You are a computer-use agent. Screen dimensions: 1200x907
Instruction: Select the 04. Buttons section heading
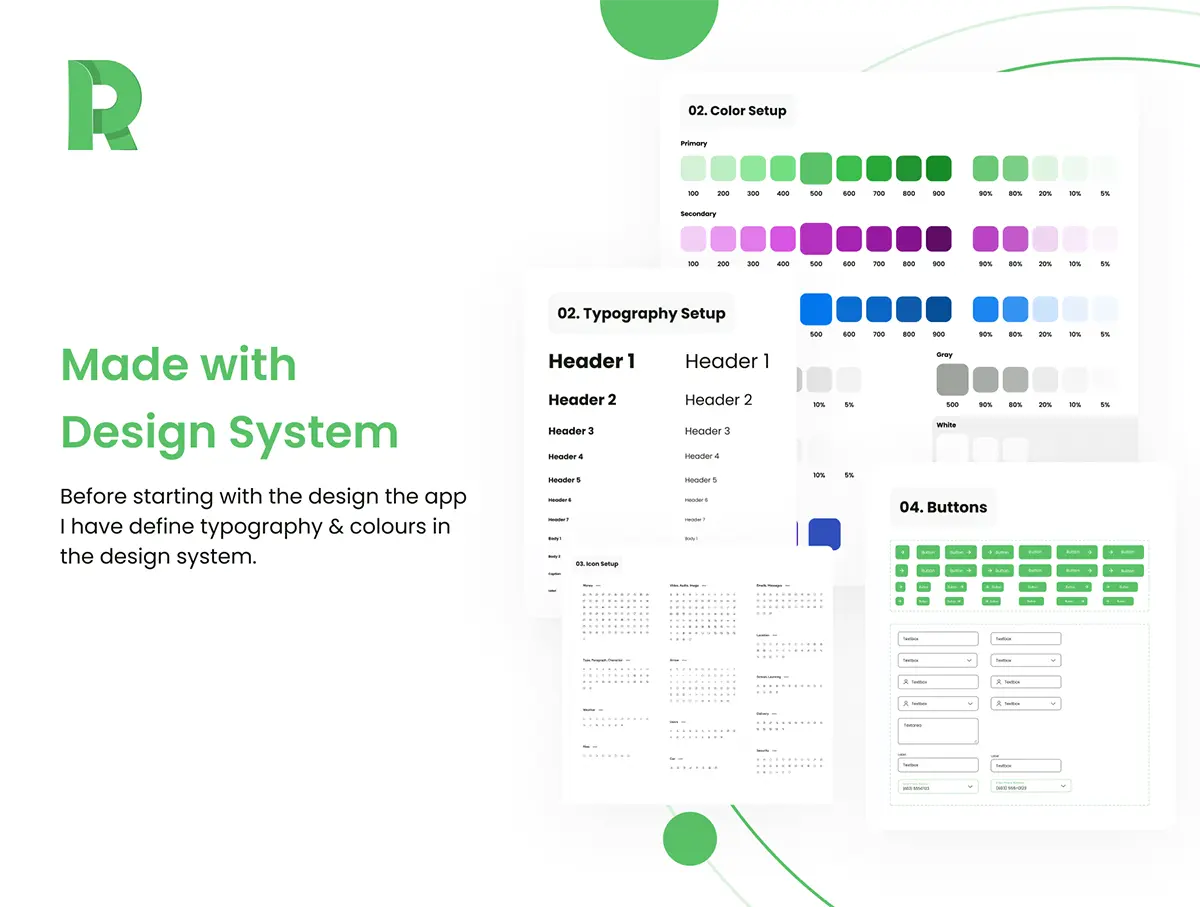(942, 507)
